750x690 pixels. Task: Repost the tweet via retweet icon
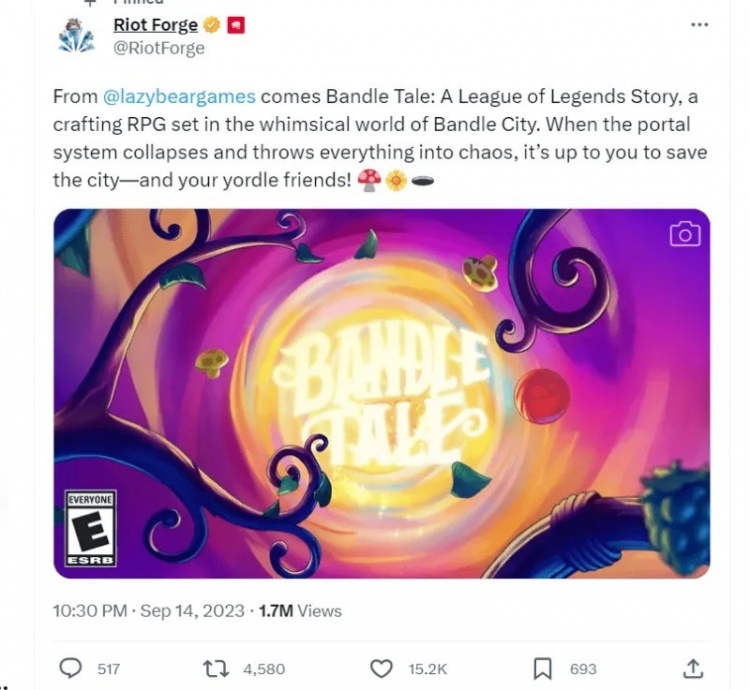click(x=217, y=668)
